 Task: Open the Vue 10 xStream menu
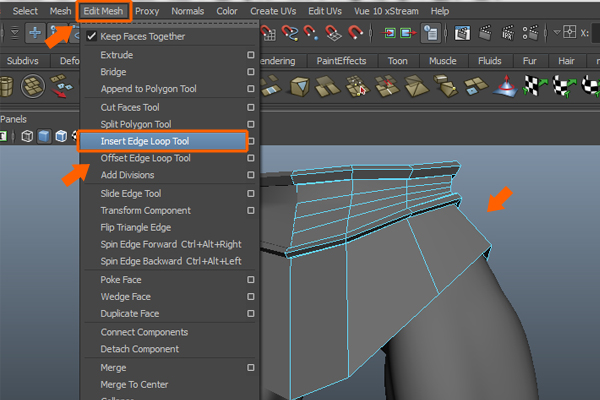coord(386,11)
